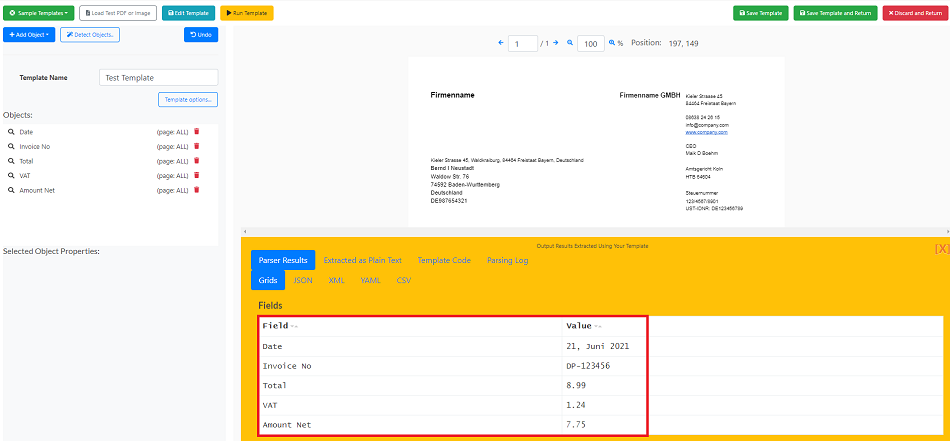950x441 pixels.
Task: Switch to the Parser Results tab
Action: click(283, 260)
